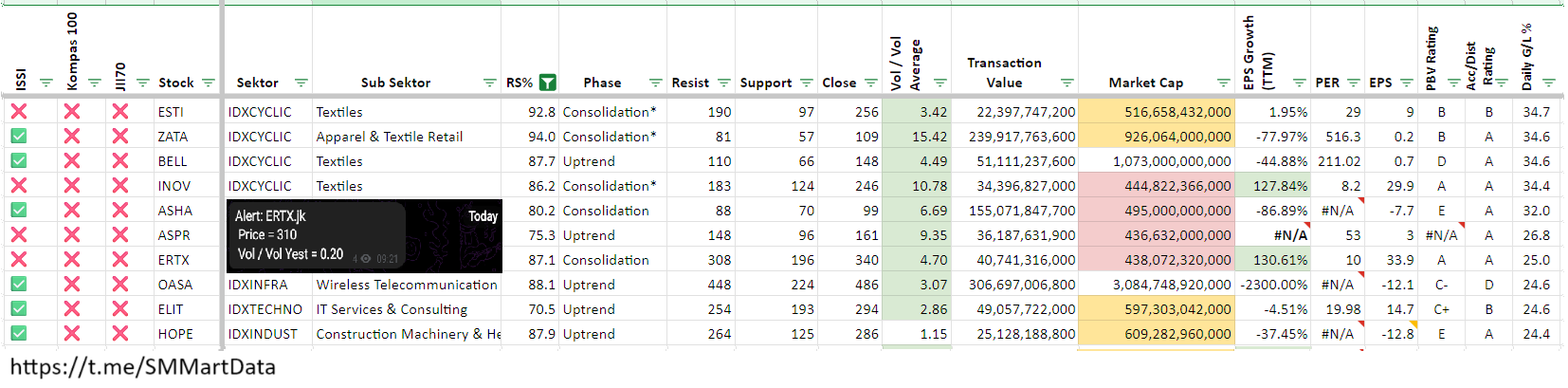Click the Close column filter icon
Screen dimensions: 1568x388
(870, 83)
